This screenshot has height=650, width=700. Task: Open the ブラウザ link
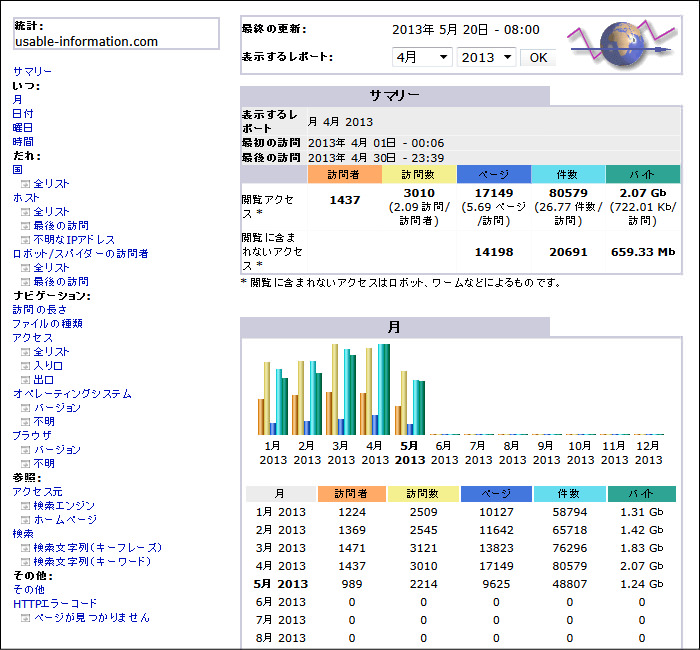(32, 435)
